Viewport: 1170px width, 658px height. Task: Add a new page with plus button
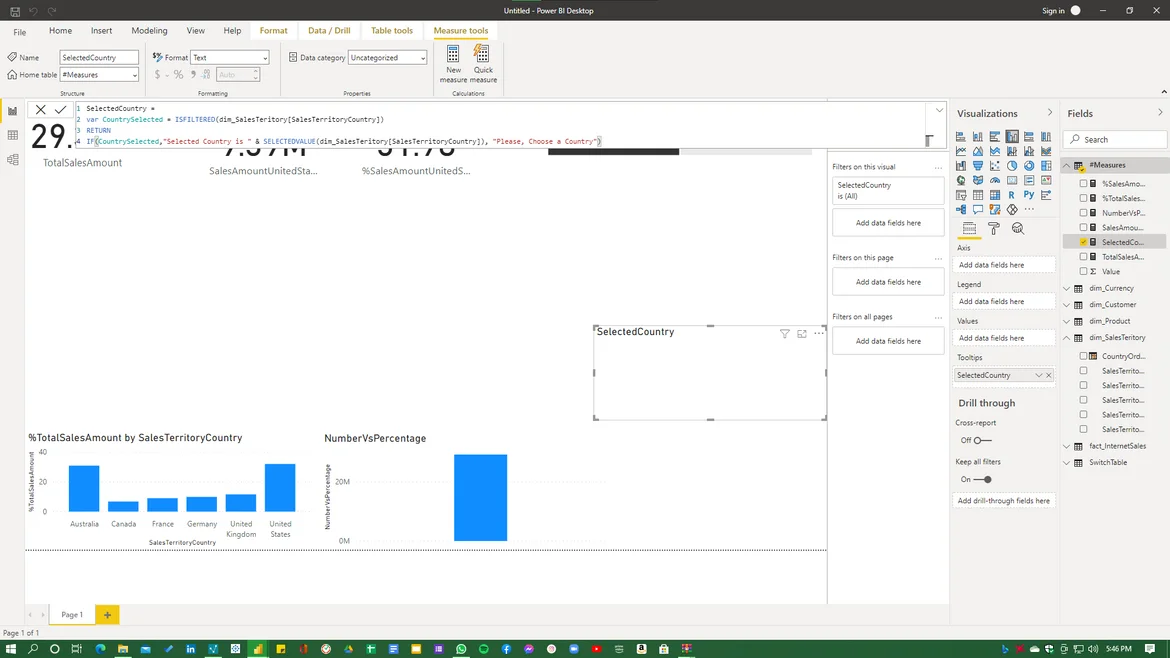pos(107,615)
